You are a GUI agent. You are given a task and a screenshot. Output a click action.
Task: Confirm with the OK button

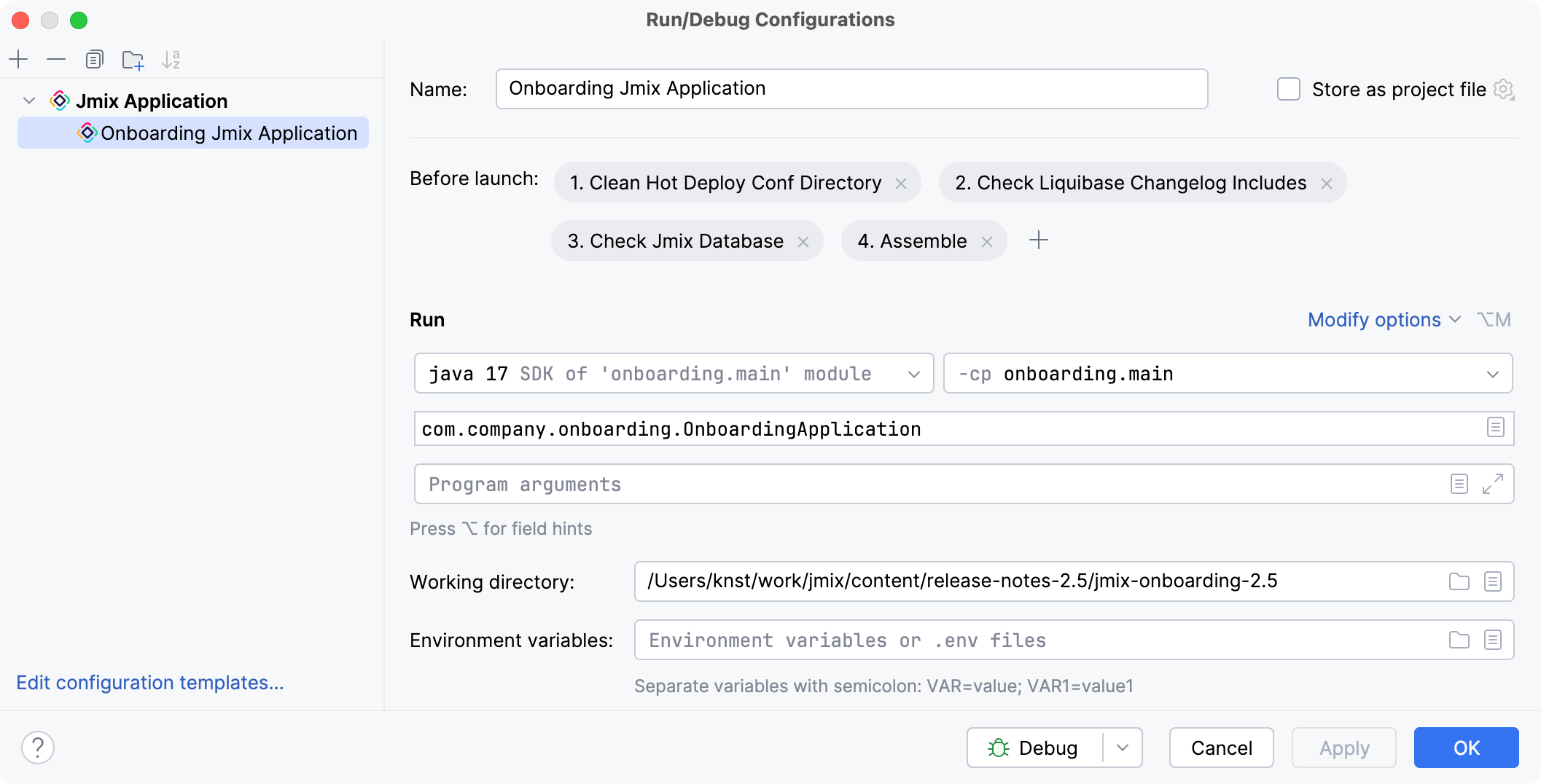tap(1467, 748)
